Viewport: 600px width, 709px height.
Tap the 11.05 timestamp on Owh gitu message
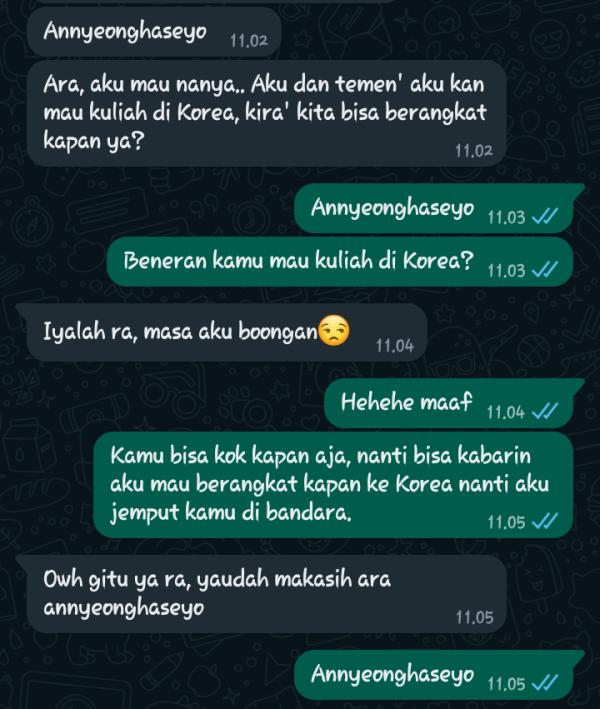(474, 617)
